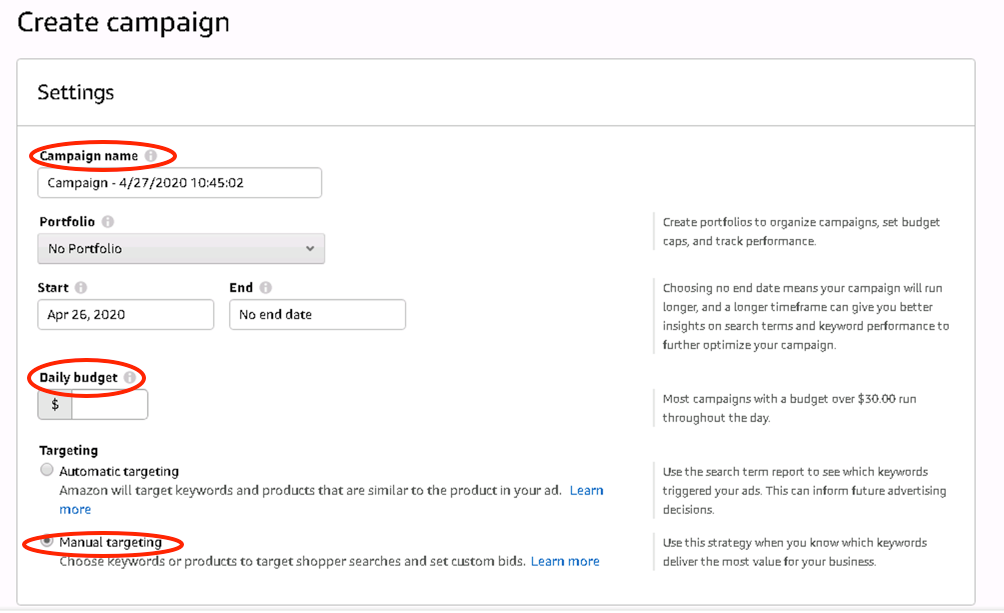Click 'Choose keywords or products to target' description
The image size is (1004, 613).
(293, 562)
